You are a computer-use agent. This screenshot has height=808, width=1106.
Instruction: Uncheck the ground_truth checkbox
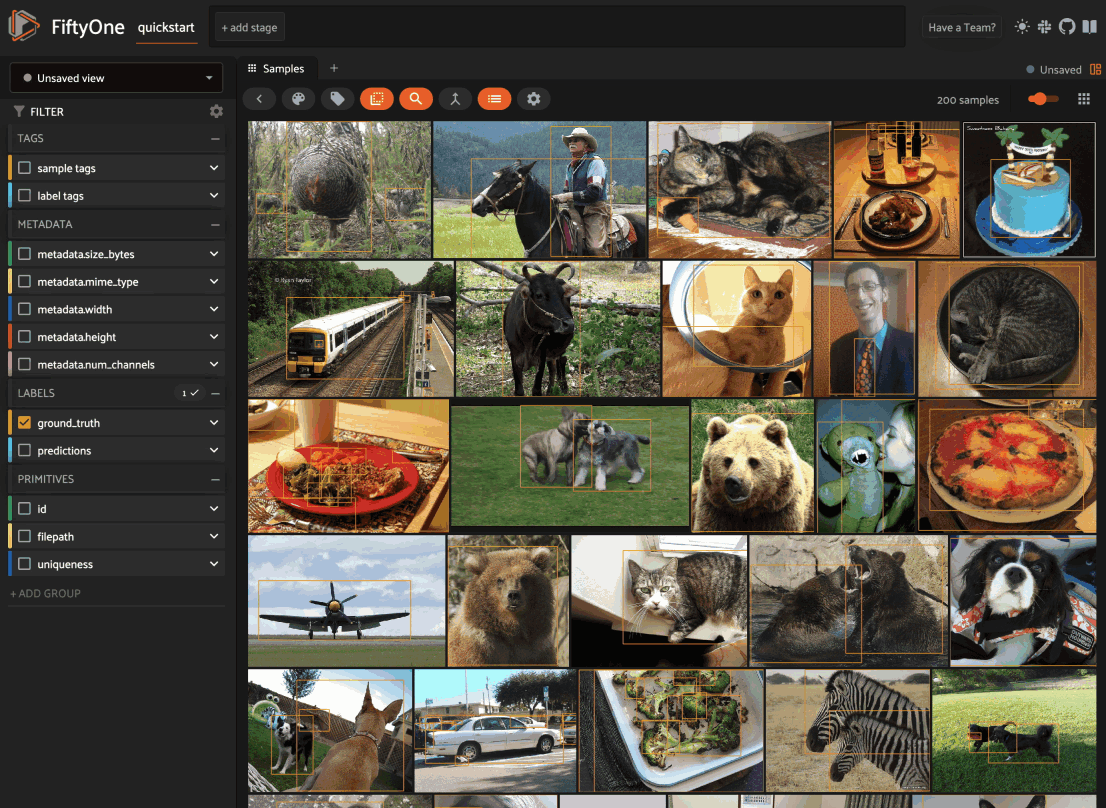pyautogui.click(x=25, y=422)
